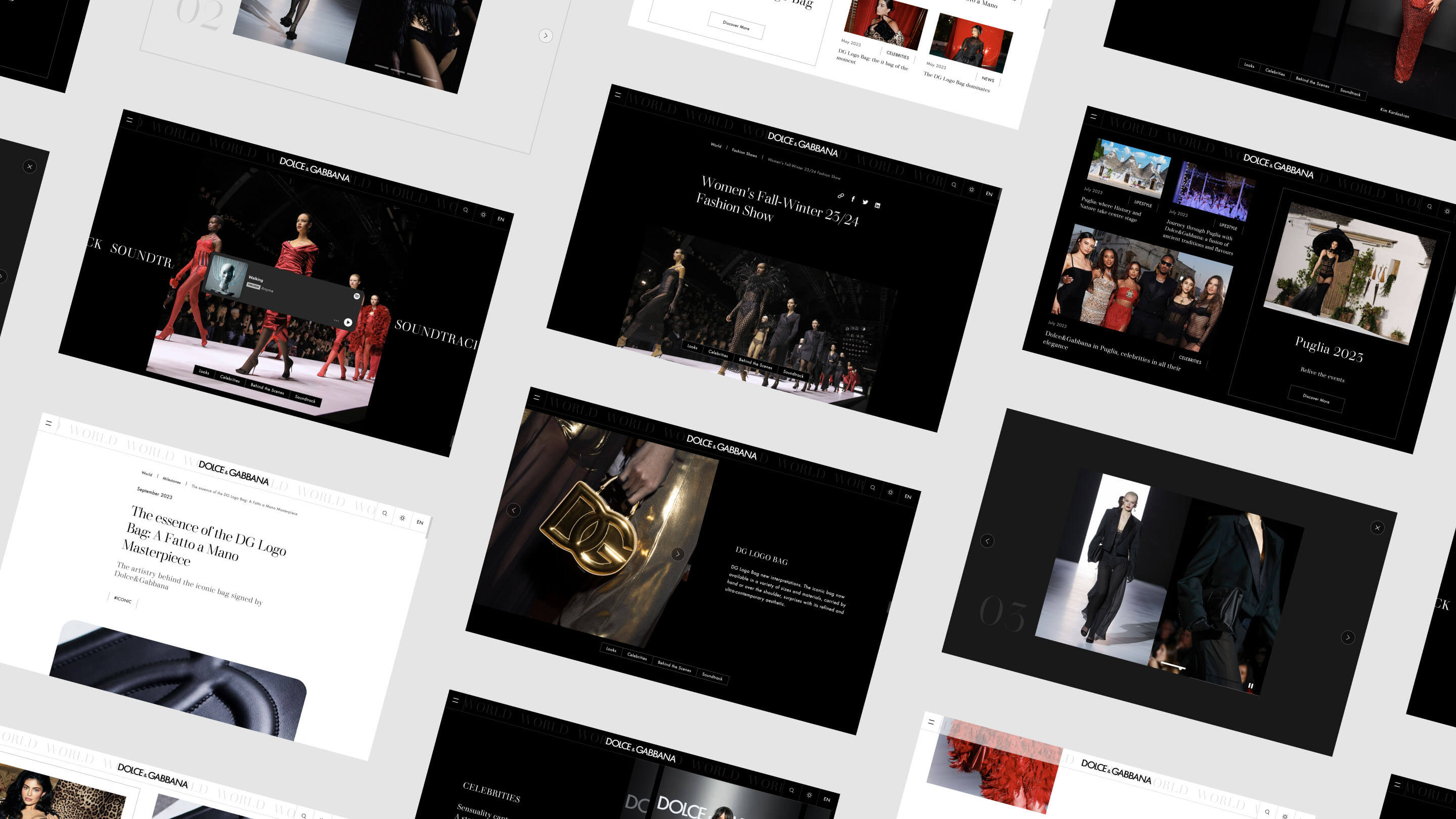Open EN language dropdown on white DG Logo article
1456x819 pixels.
pos(420,522)
